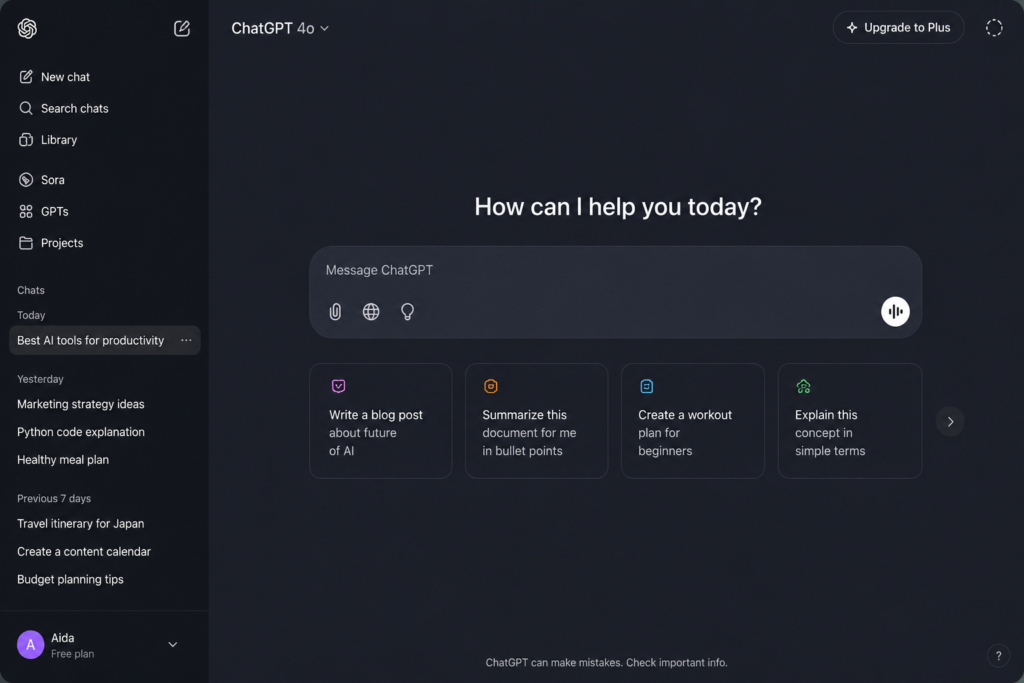Image resolution: width=1024 pixels, height=683 pixels.
Task: Click the blue workout plan card icon
Action: [647, 386]
